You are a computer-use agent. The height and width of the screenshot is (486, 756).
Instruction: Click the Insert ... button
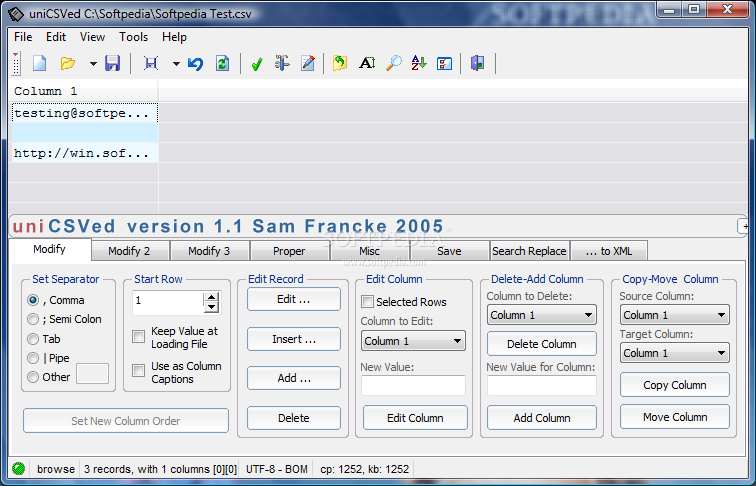294,339
